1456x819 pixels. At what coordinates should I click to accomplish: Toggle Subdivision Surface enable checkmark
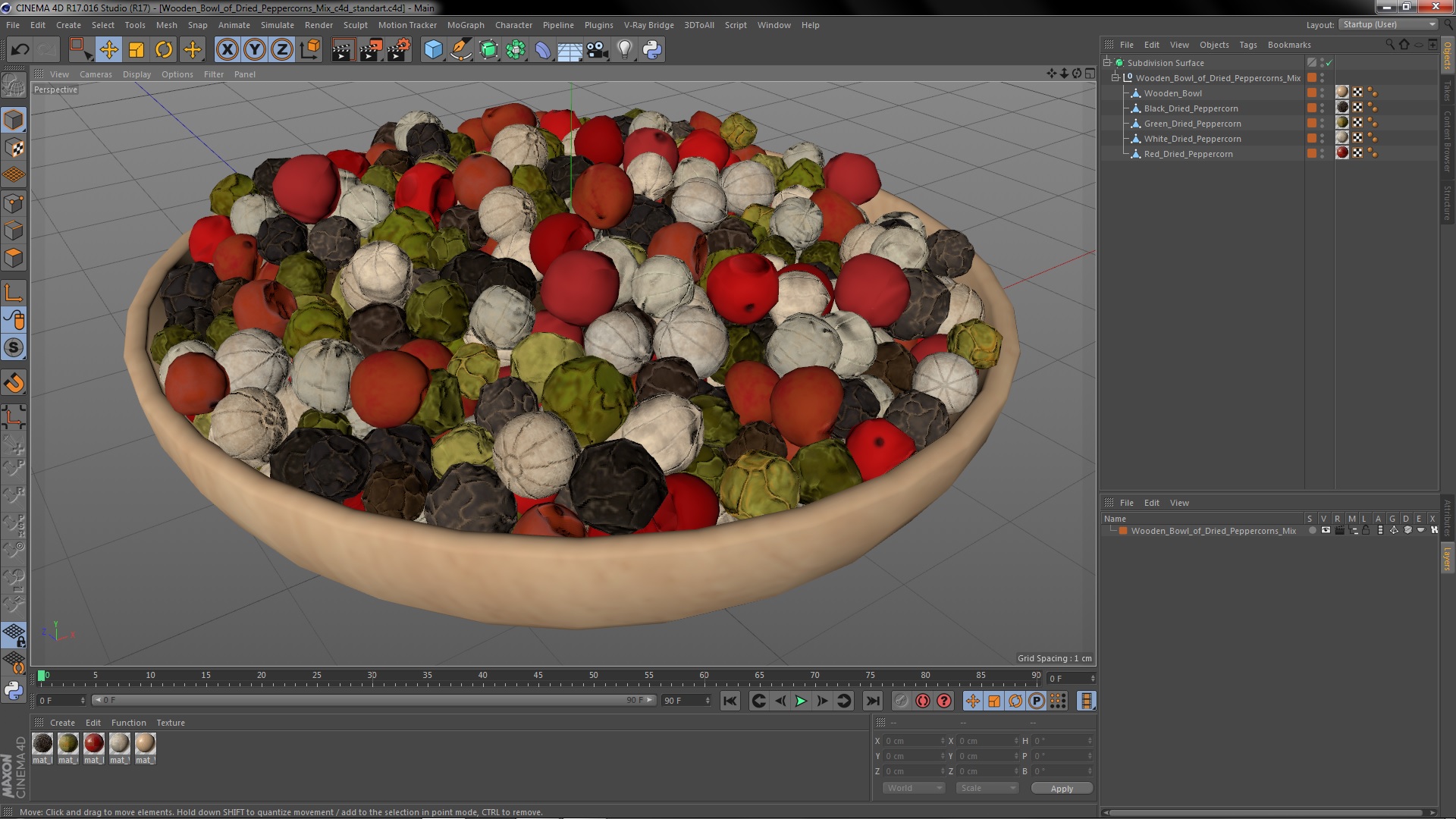(1329, 63)
